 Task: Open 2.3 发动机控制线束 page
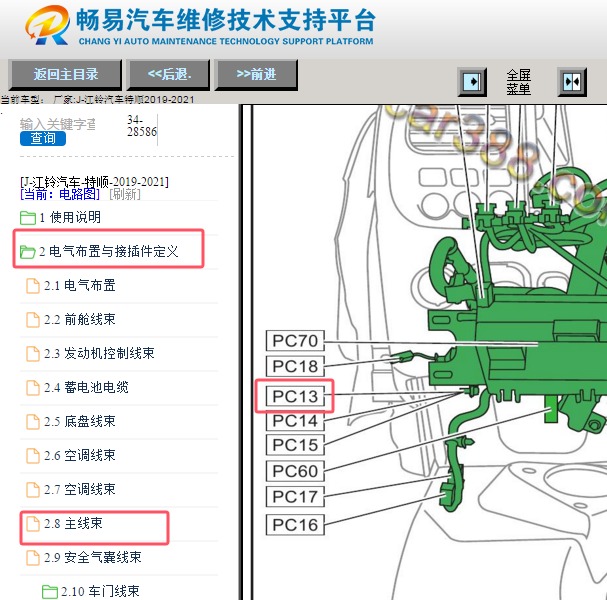click(99, 353)
